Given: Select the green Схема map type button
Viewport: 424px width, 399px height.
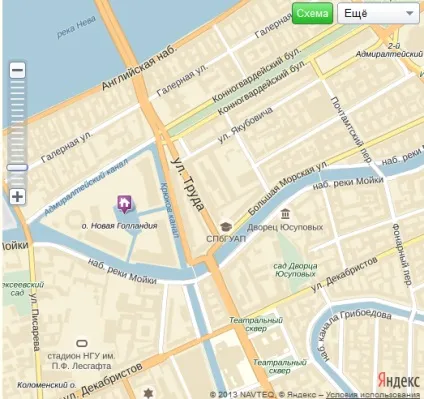Looking at the screenshot, I should pos(312,13).
